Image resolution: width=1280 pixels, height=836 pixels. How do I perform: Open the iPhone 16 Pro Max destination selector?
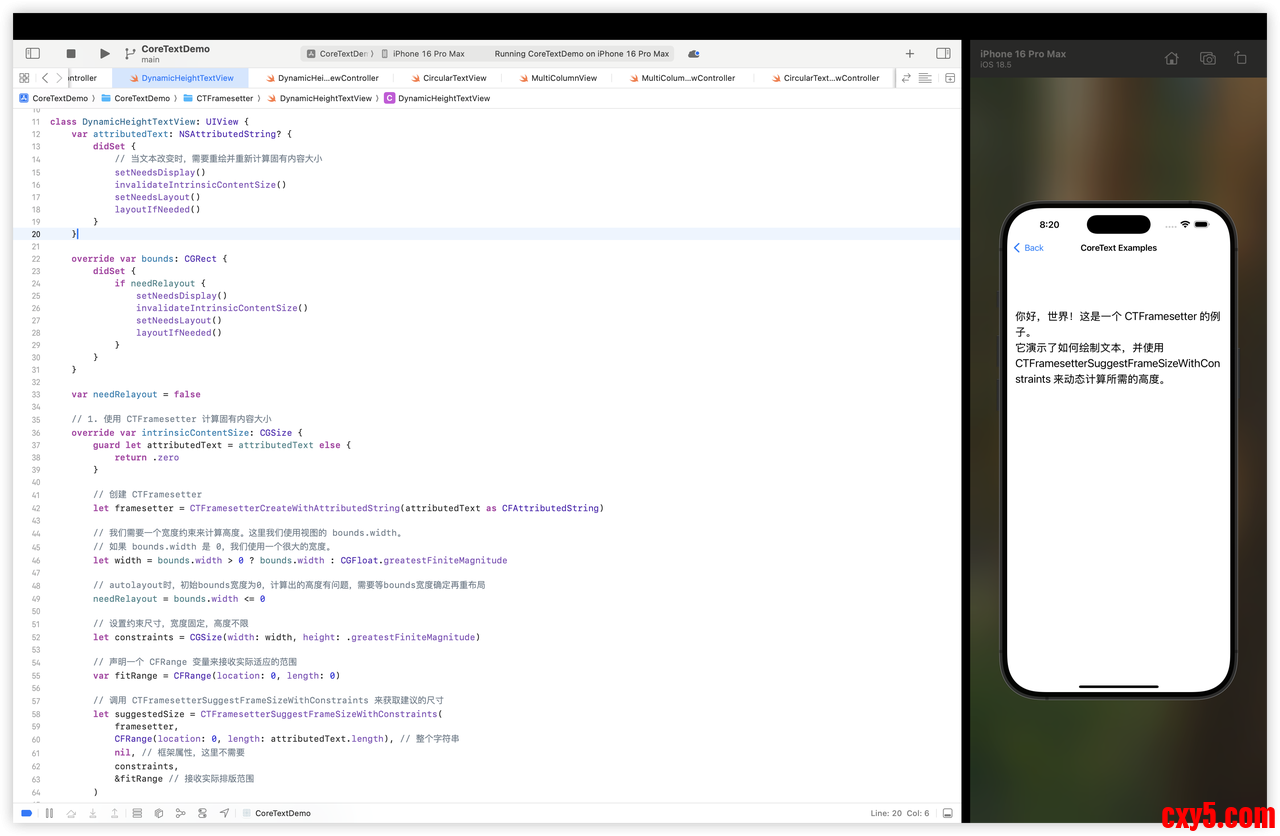click(428, 54)
